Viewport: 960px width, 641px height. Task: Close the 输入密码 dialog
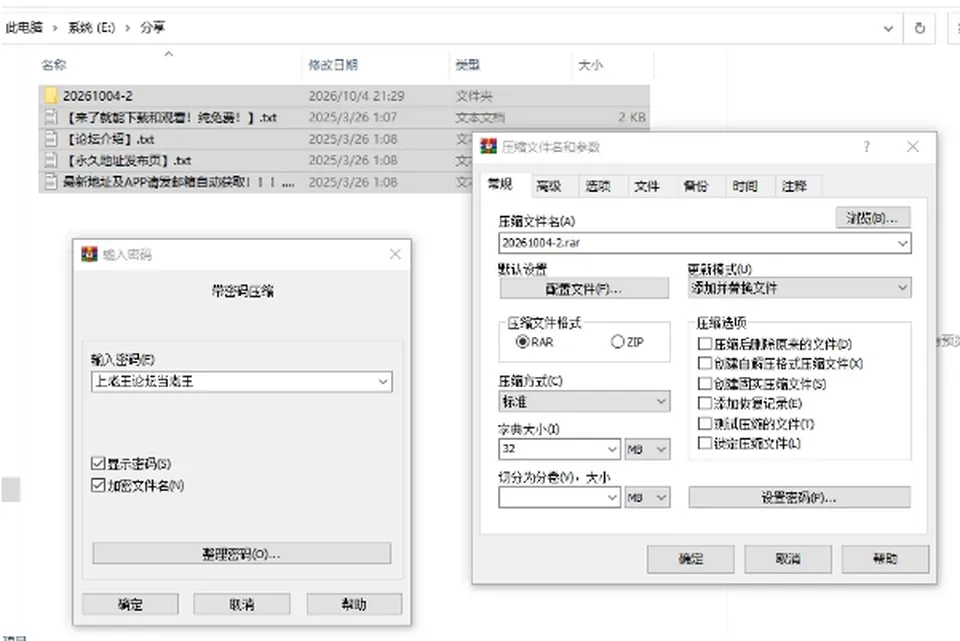(396, 254)
